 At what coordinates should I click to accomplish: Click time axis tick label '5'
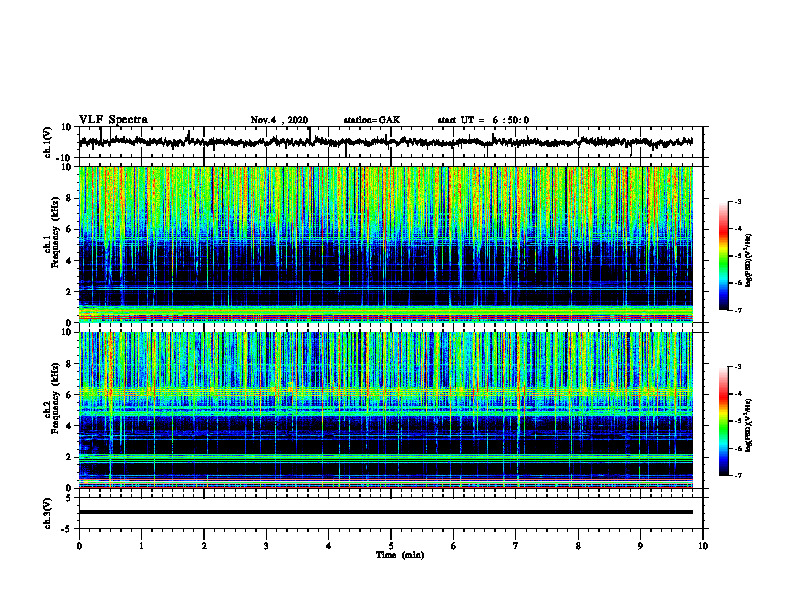[391, 546]
